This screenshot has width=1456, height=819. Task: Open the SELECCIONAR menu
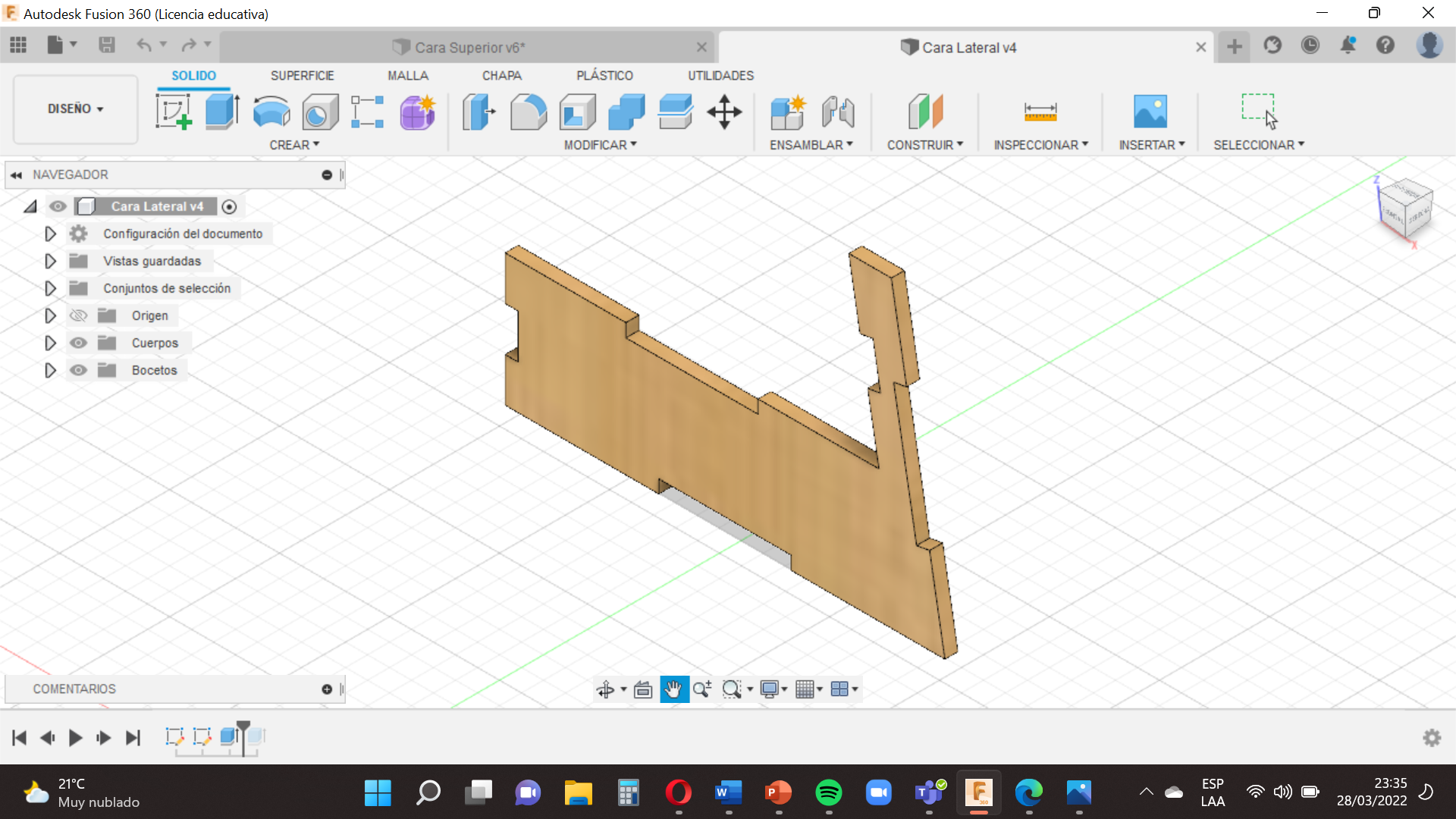pyautogui.click(x=1258, y=145)
